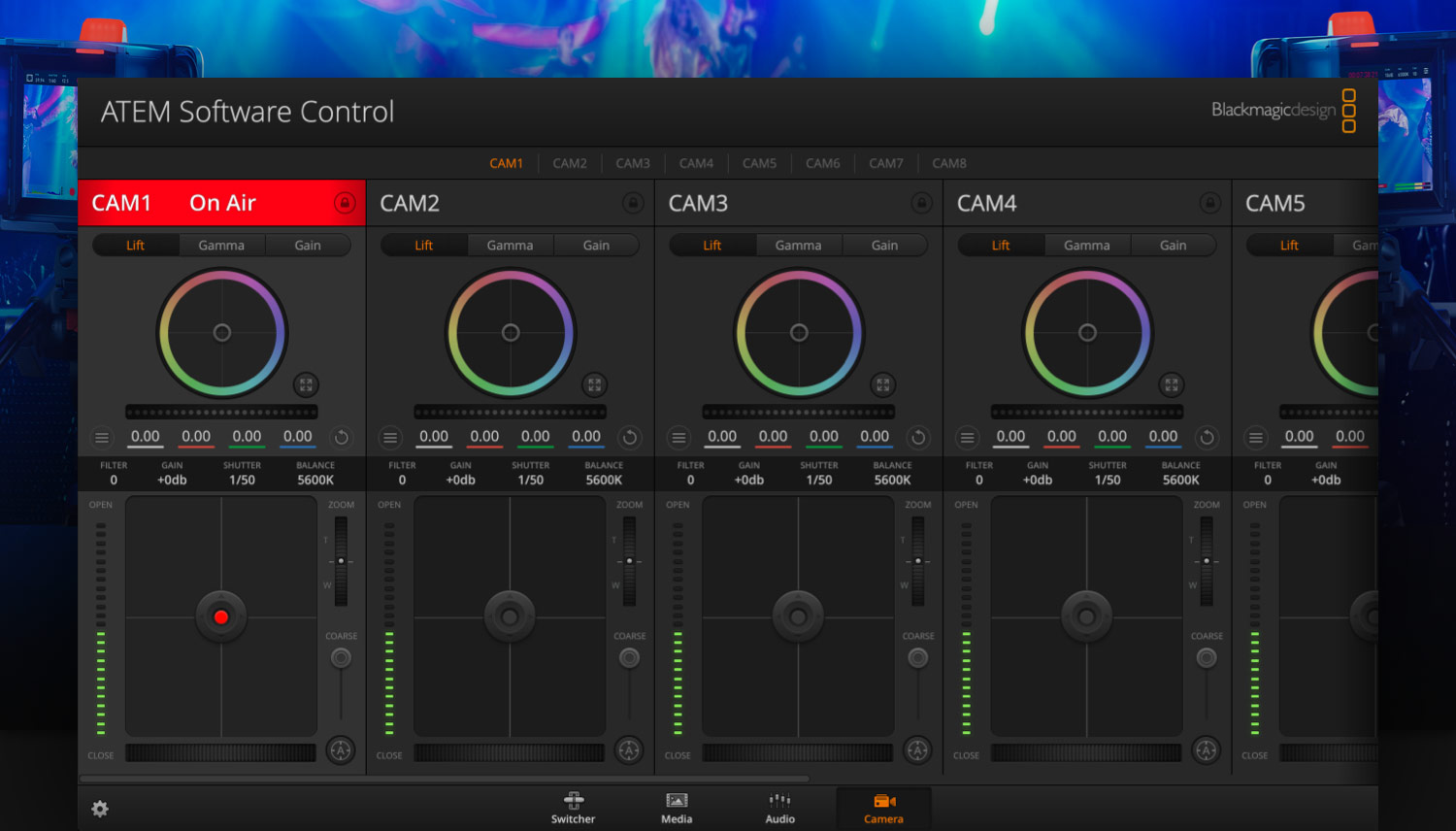This screenshot has width=1456, height=831.
Task: Trigger CAM4 auto iris button
Action: (1206, 750)
